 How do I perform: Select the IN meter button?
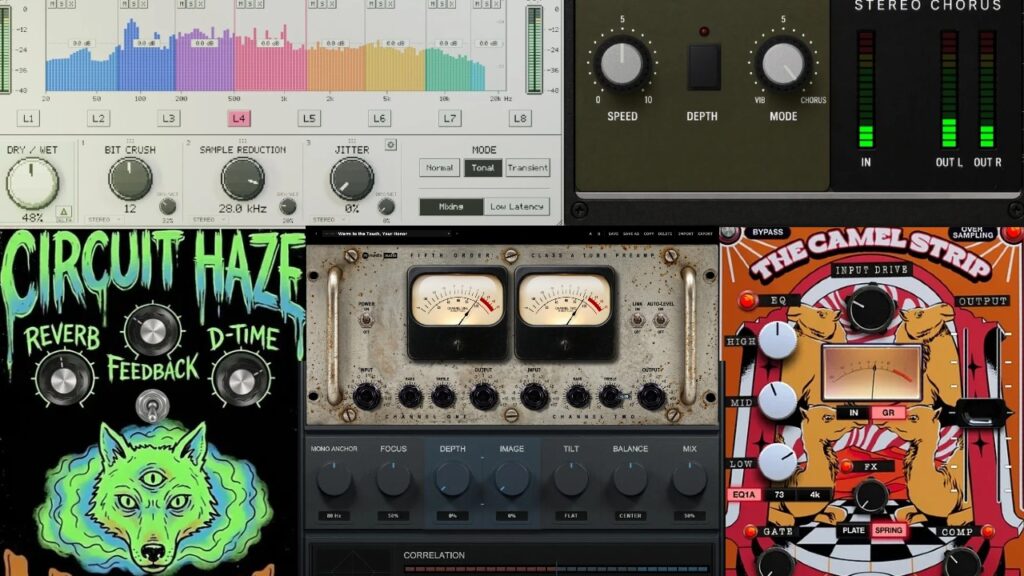(854, 413)
